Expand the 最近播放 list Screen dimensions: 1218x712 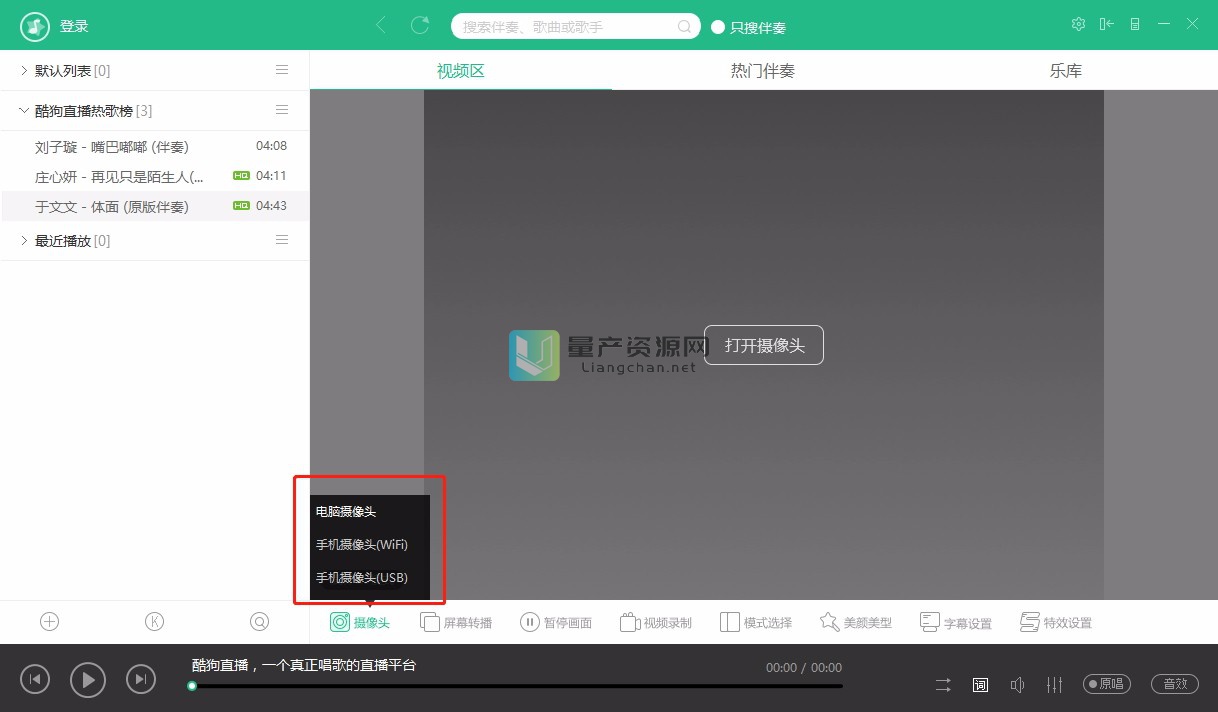(24, 240)
